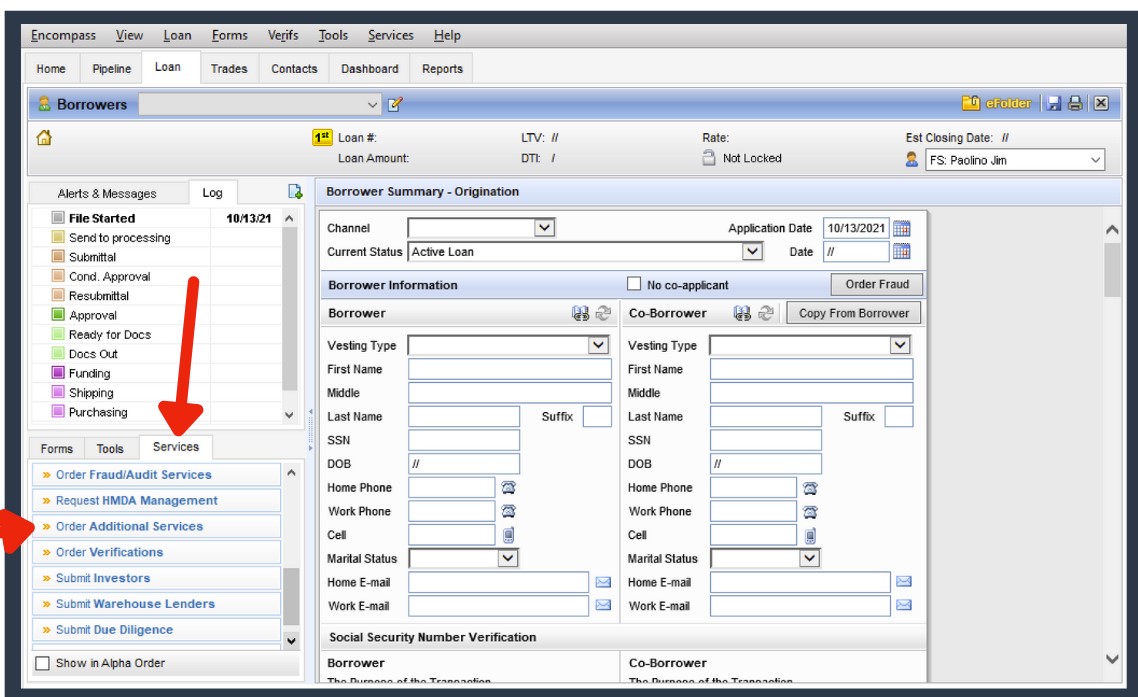This screenshot has width=1138, height=697.
Task: Open Order Additional Services link
Action: coord(157,526)
